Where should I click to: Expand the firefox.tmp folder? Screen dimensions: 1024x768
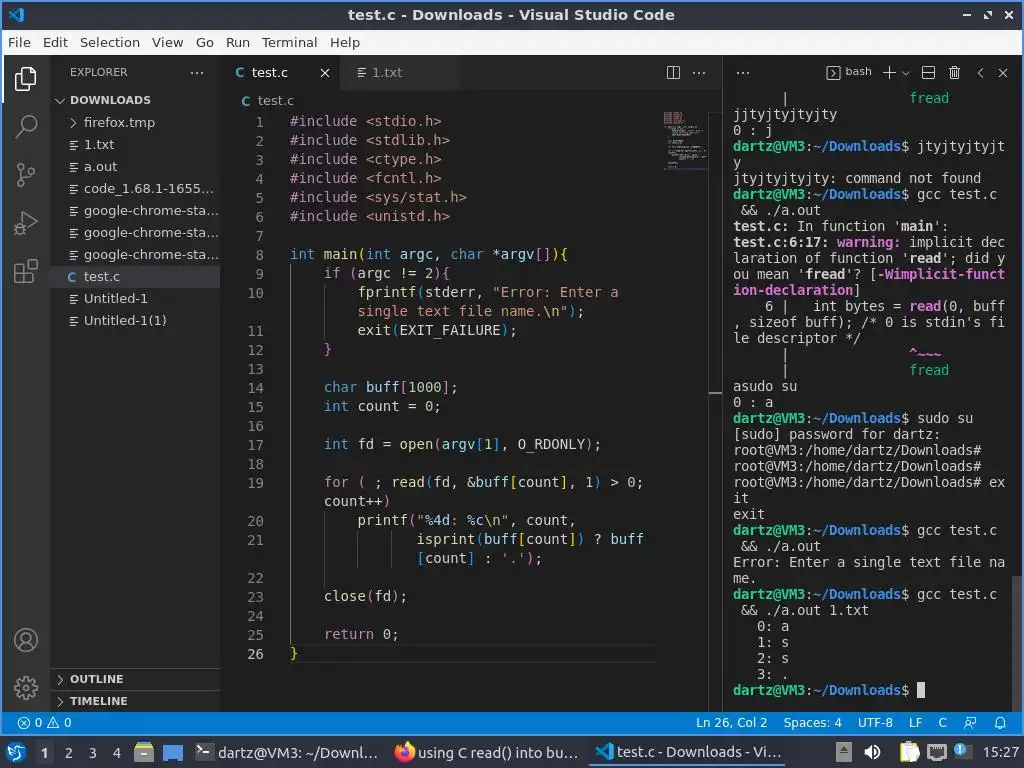click(x=136, y=122)
